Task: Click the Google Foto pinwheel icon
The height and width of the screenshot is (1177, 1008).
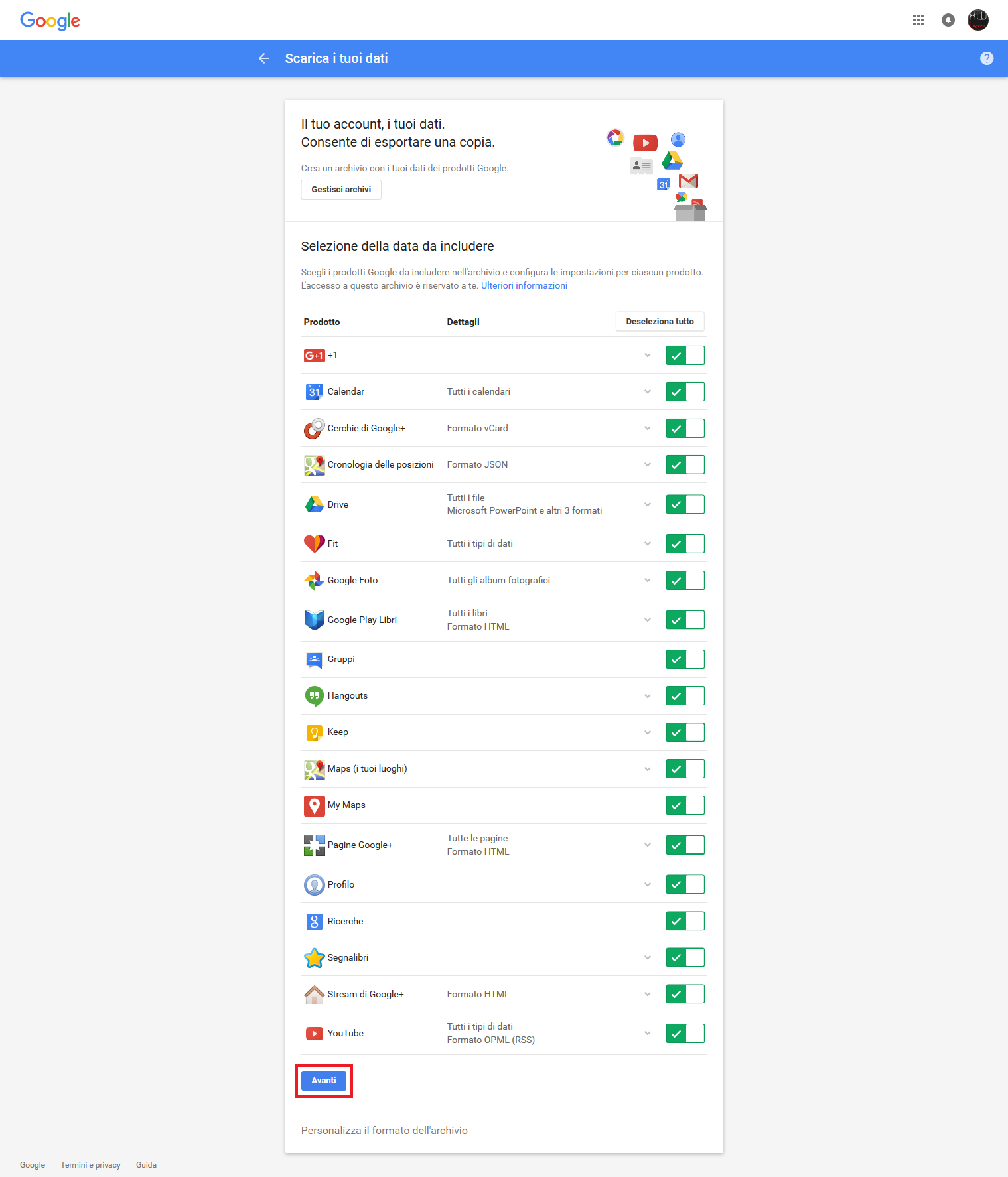Action: click(315, 581)
